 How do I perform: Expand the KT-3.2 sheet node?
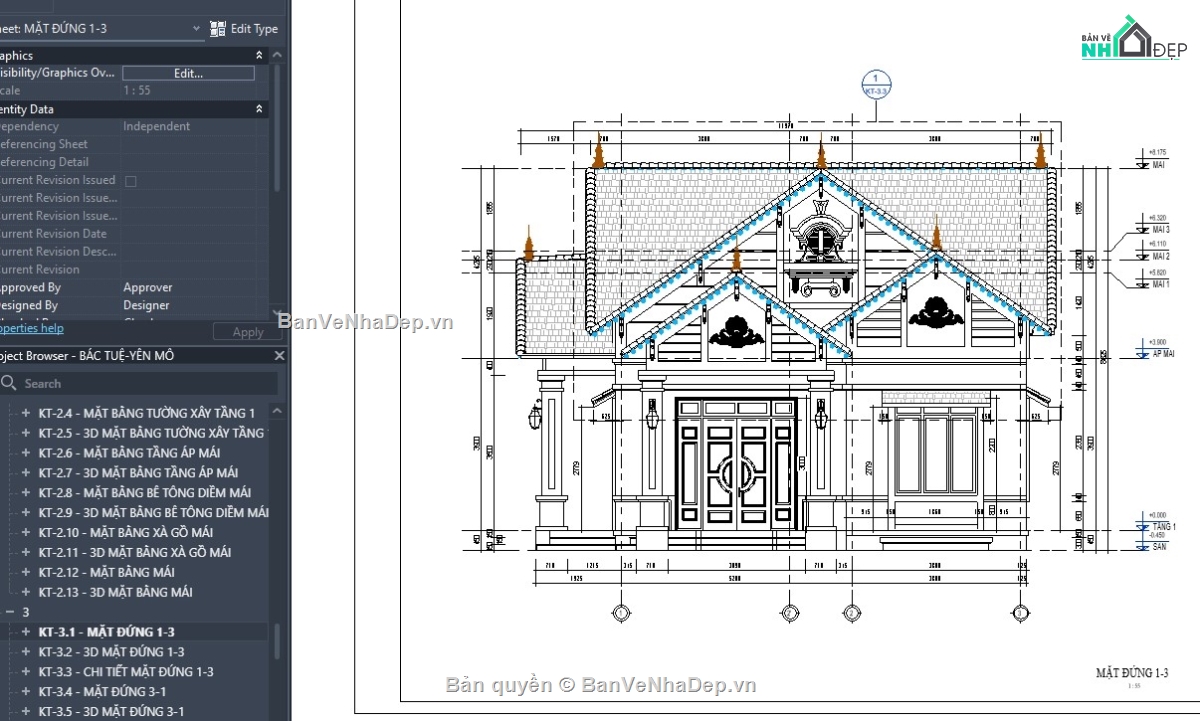26,652
